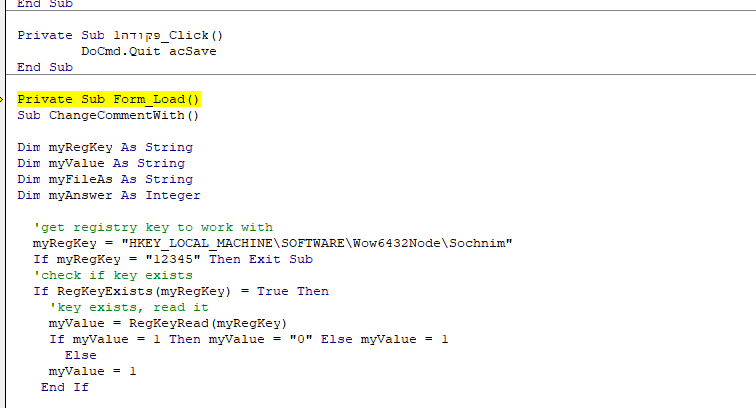Click the highlighted Private Sub Form_Load() line
Image resolution: width=756 pixels, height=408 pixels.
[109, 99]
